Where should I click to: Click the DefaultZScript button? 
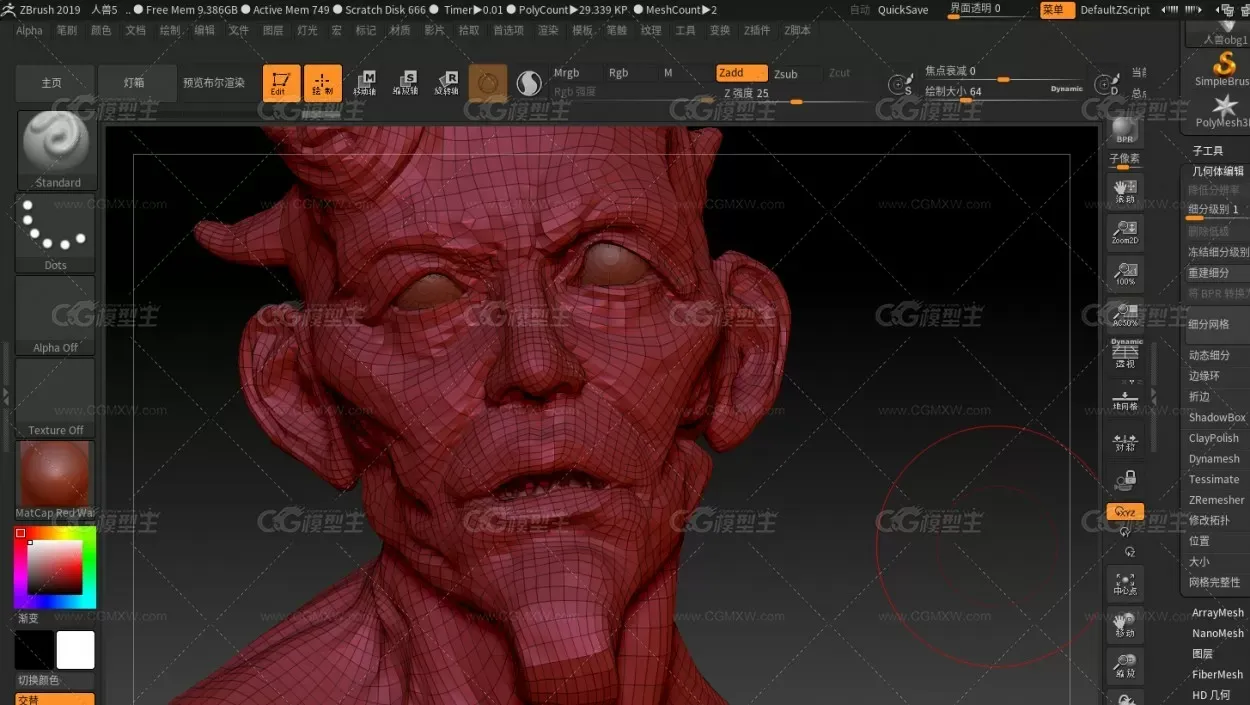[x=1115, y=10]
